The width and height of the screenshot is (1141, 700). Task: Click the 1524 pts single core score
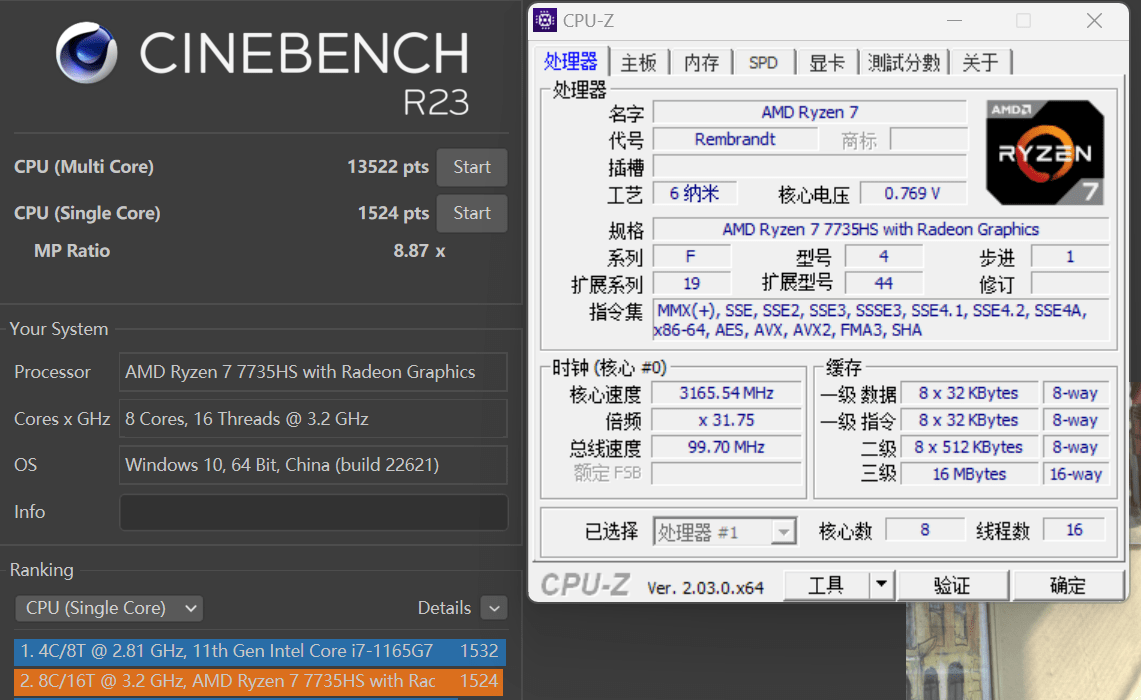393,213
